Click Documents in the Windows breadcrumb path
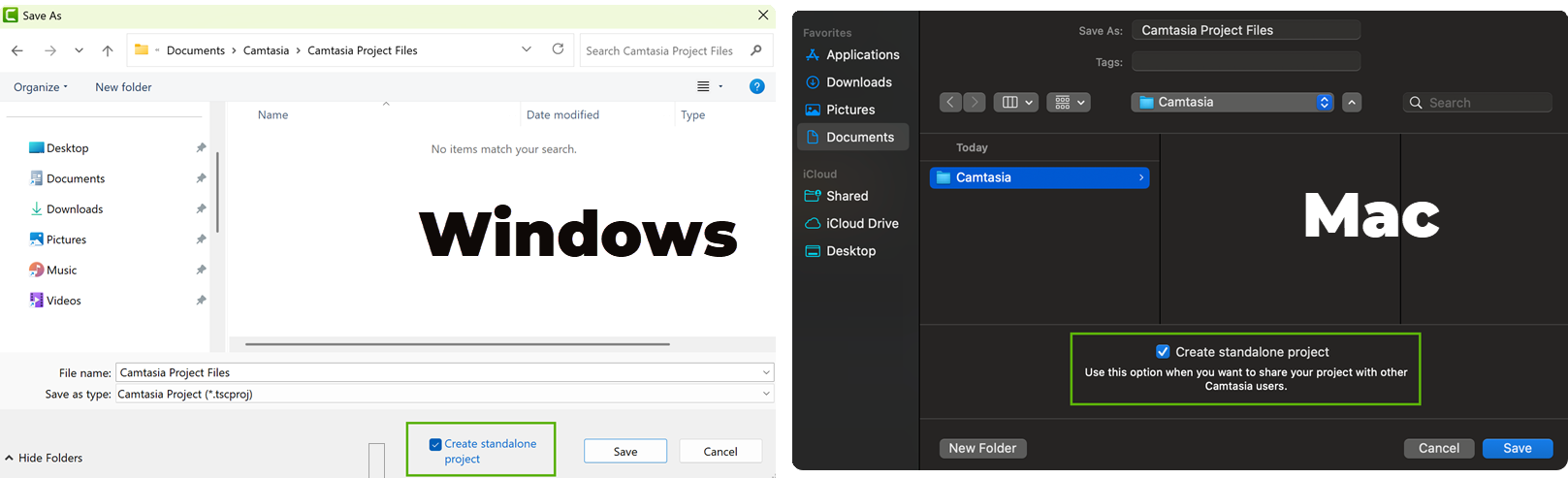This screenshot has width=1568, height=478. click(196, 50)
